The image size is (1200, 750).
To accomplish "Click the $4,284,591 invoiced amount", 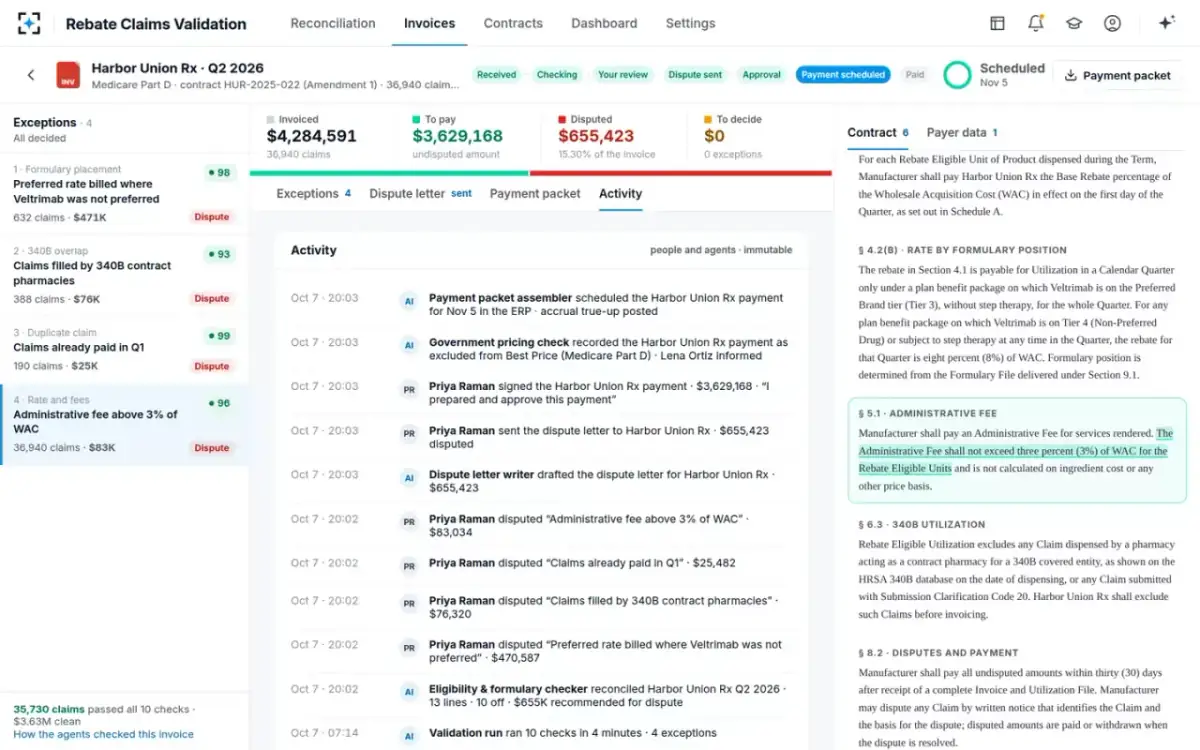I will coord(311,136).
